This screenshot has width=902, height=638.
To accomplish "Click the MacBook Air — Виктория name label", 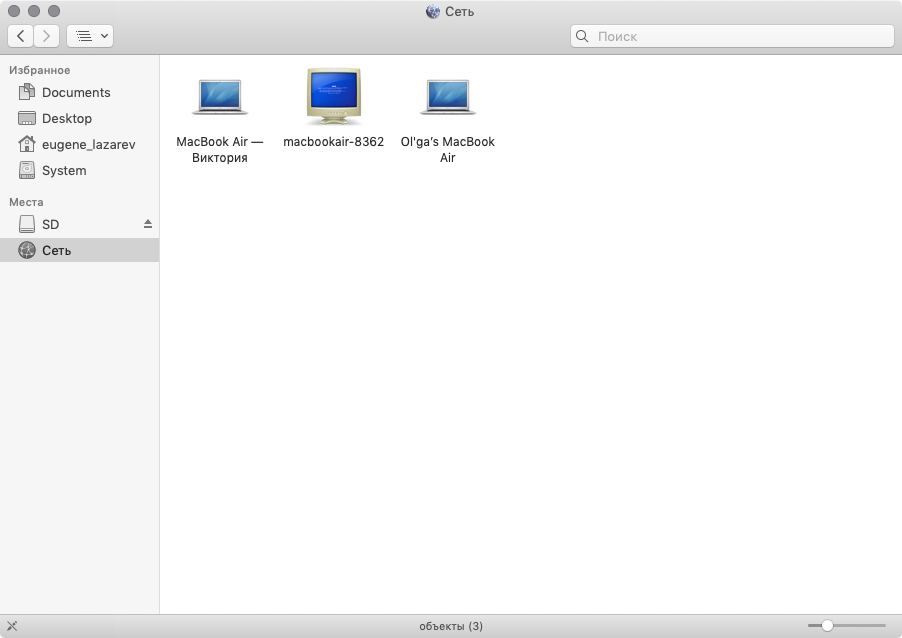I will [220, 150].
